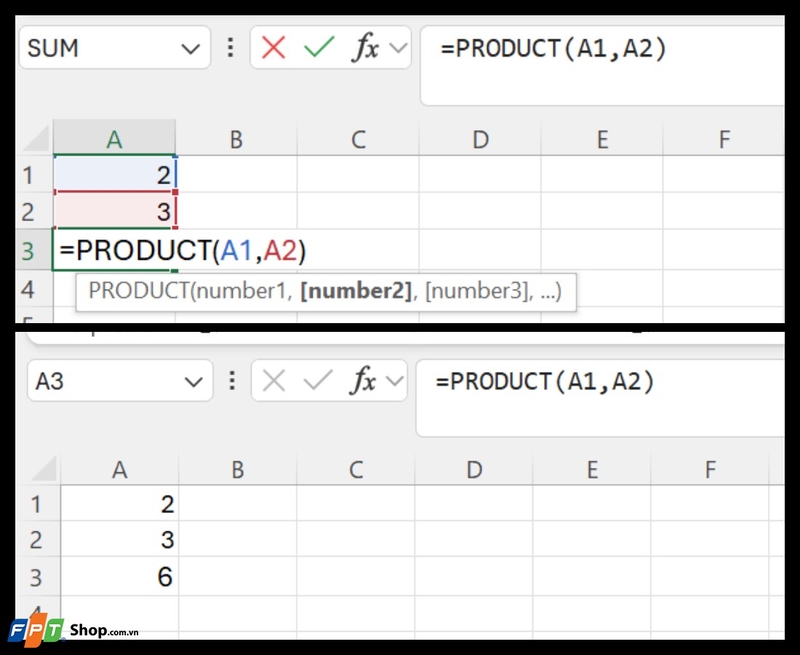Click column header D in the lower sheet
This screenshot has height=655, width=800.
pos(475,466)
